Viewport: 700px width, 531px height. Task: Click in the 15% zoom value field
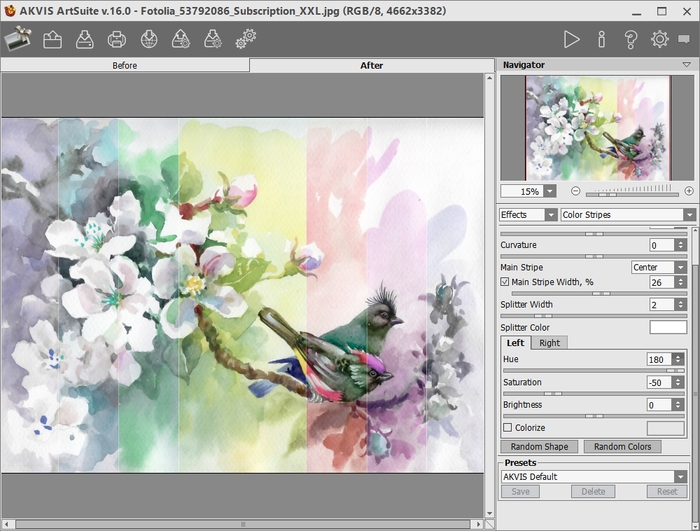522,191
